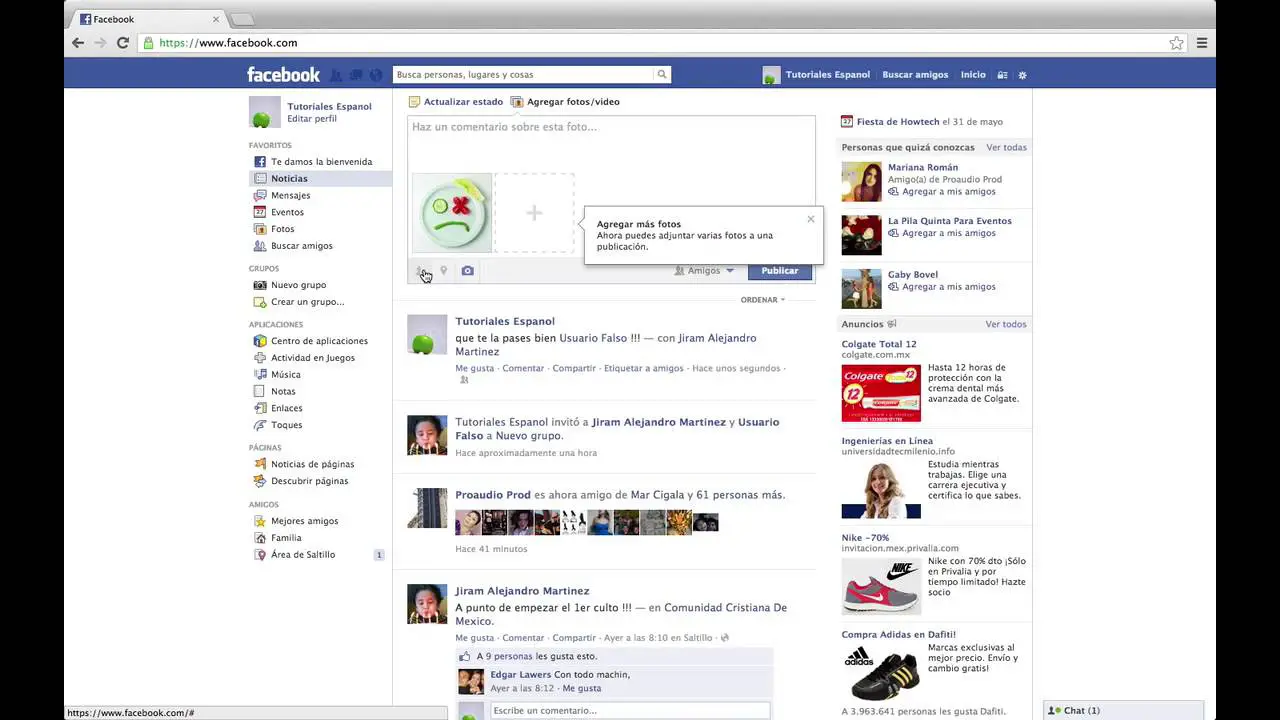
Task: Like the 'que te la pases bien' post
Action: pyautogui.click(x=475, y=369)
